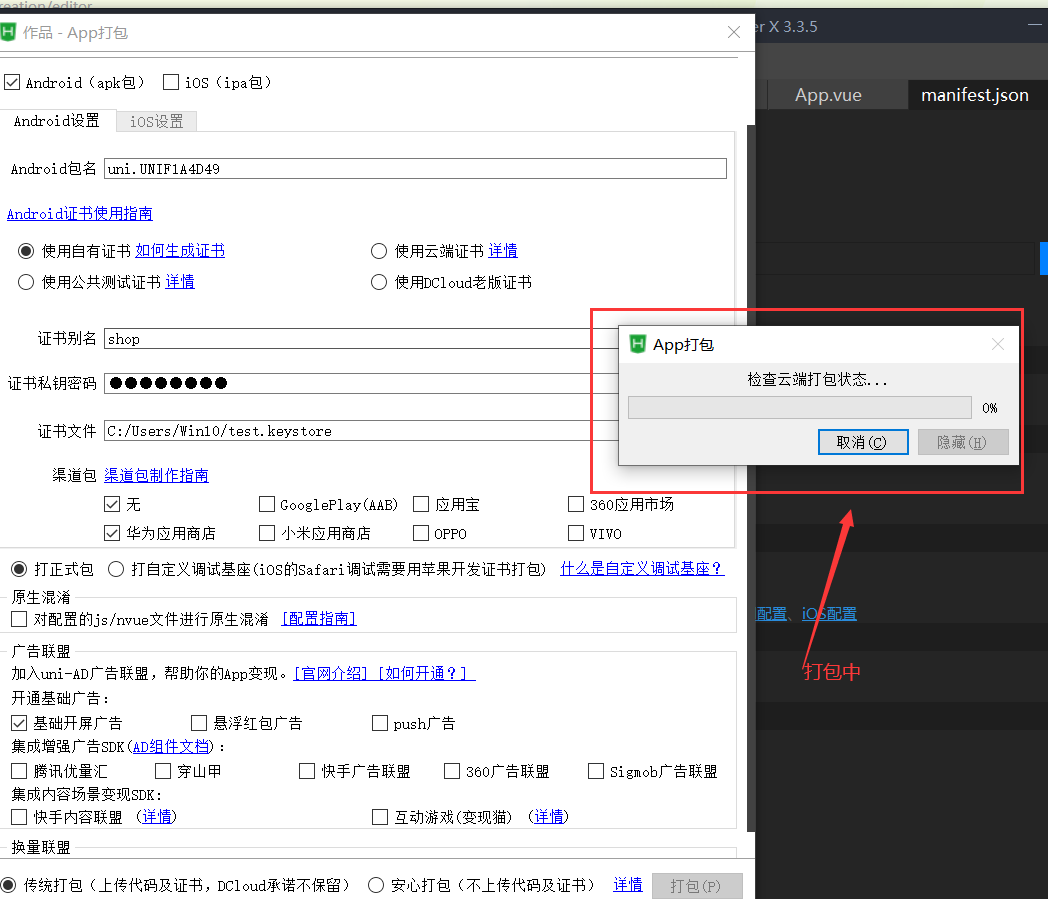This screenshot has width=1048, height=899.
Task: Click the HBuilderX logo in 作品-App打包 title bar
Action: (x=12, y=32)
